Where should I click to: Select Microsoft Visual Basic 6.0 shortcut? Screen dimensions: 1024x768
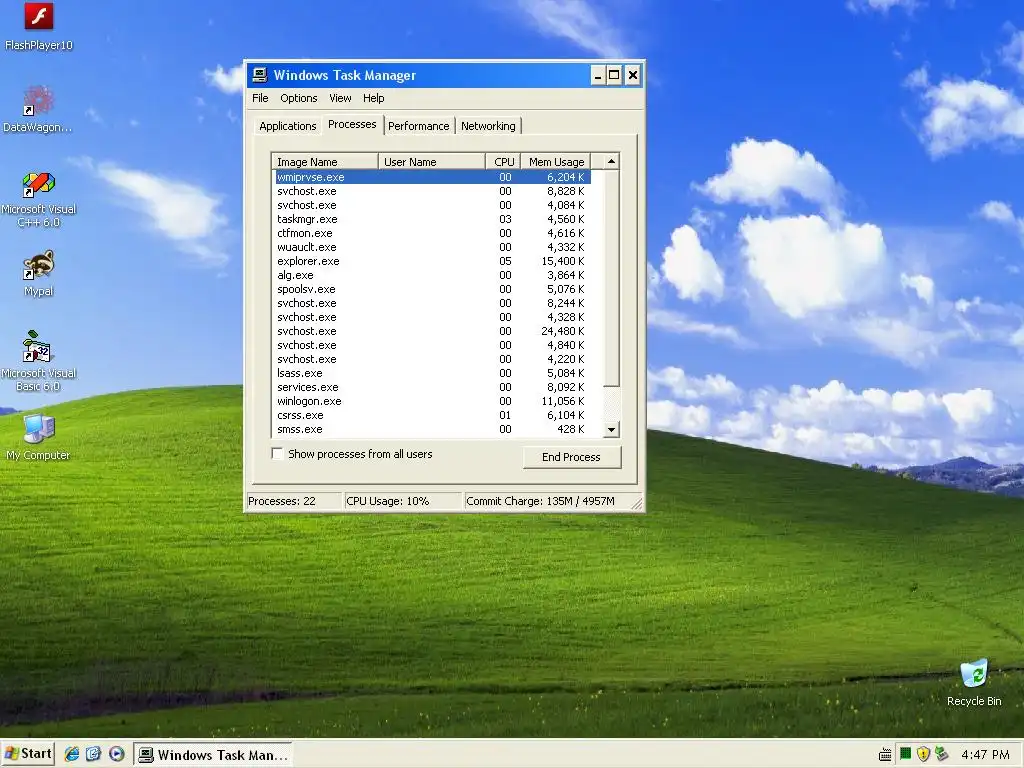(39, 361)
